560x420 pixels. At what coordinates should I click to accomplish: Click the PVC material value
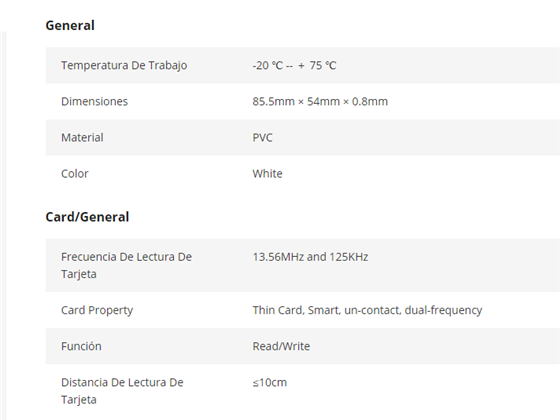click(x=262, y=138)
